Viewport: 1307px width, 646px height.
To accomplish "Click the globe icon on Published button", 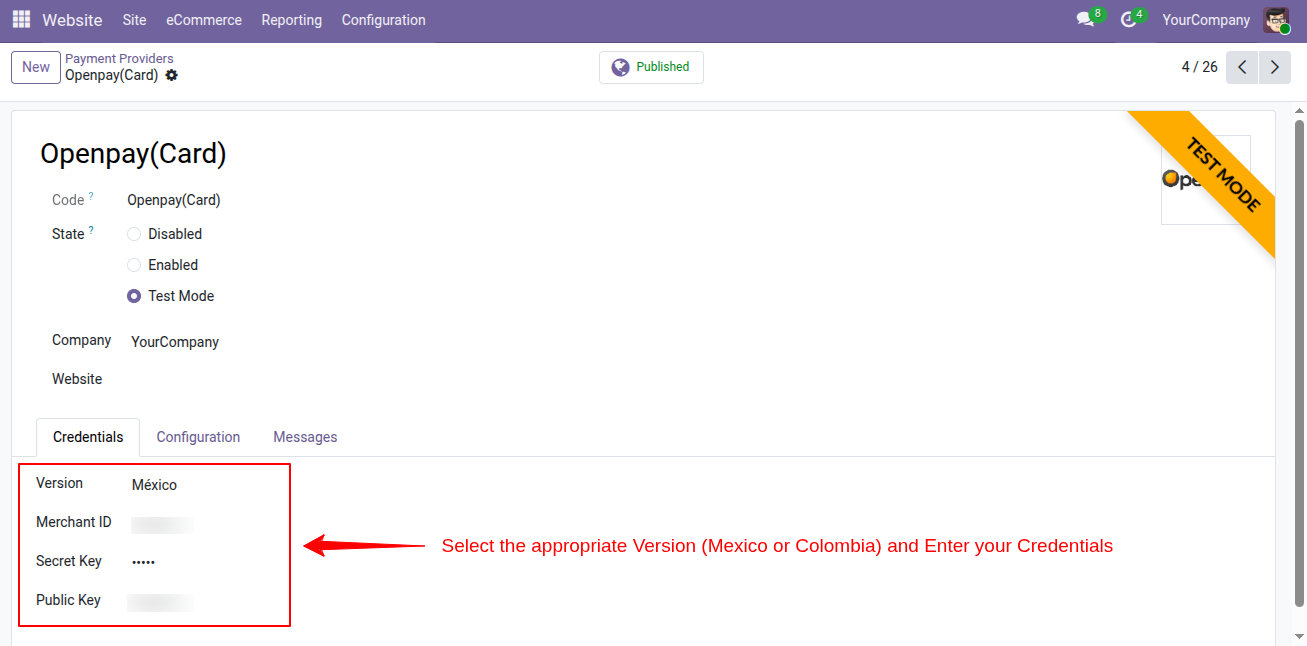I will point(620,67).
